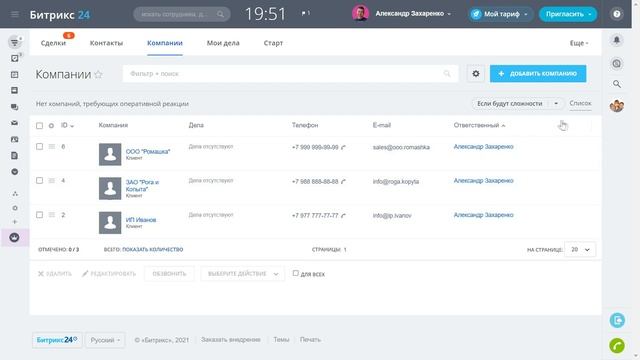Open company ООО Ромашка
This screenshot has width=640, height=360.
point(148,151)
